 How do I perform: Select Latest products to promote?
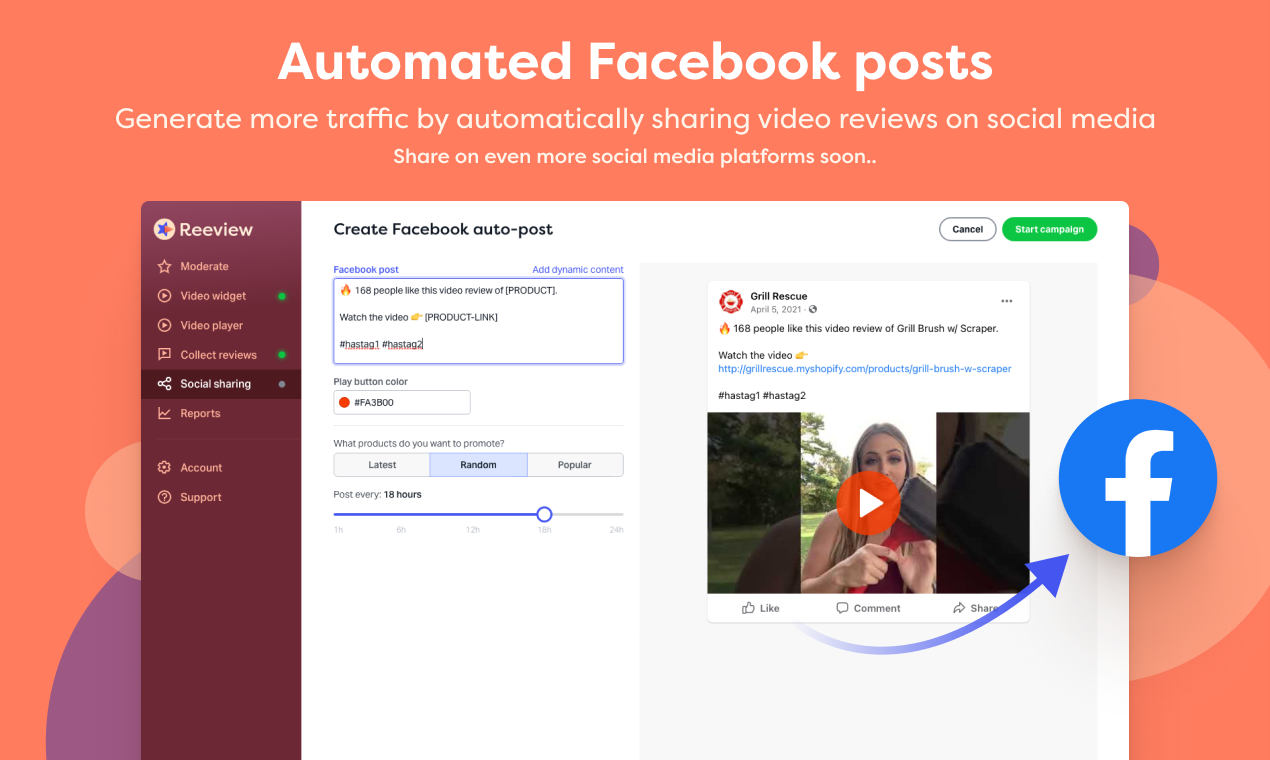pos(381,464)
